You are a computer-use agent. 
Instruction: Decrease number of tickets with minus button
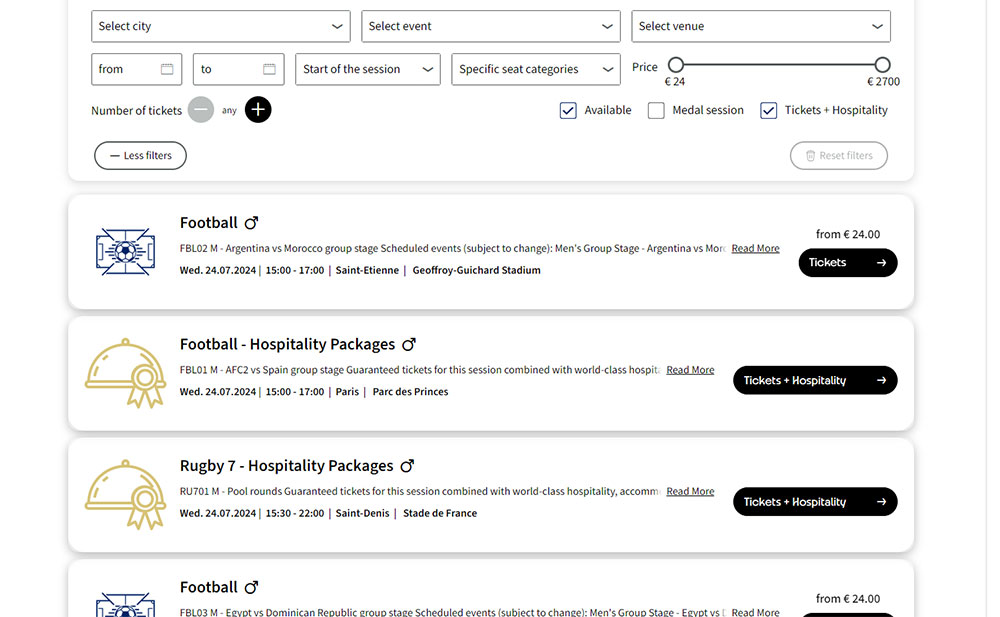[x=201, y=110]
